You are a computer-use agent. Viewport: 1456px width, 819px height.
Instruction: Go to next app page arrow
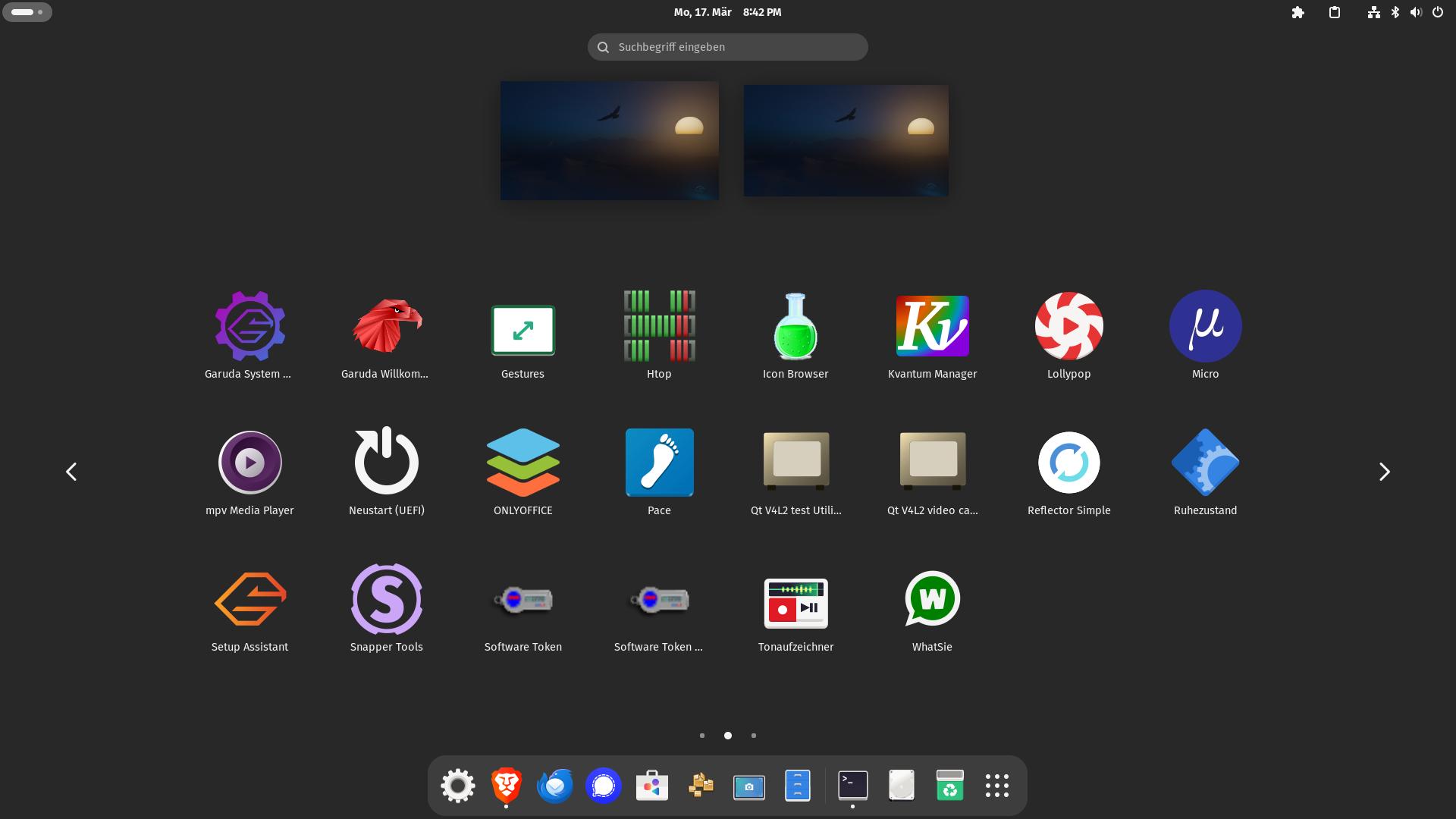tap(1384, 472)
